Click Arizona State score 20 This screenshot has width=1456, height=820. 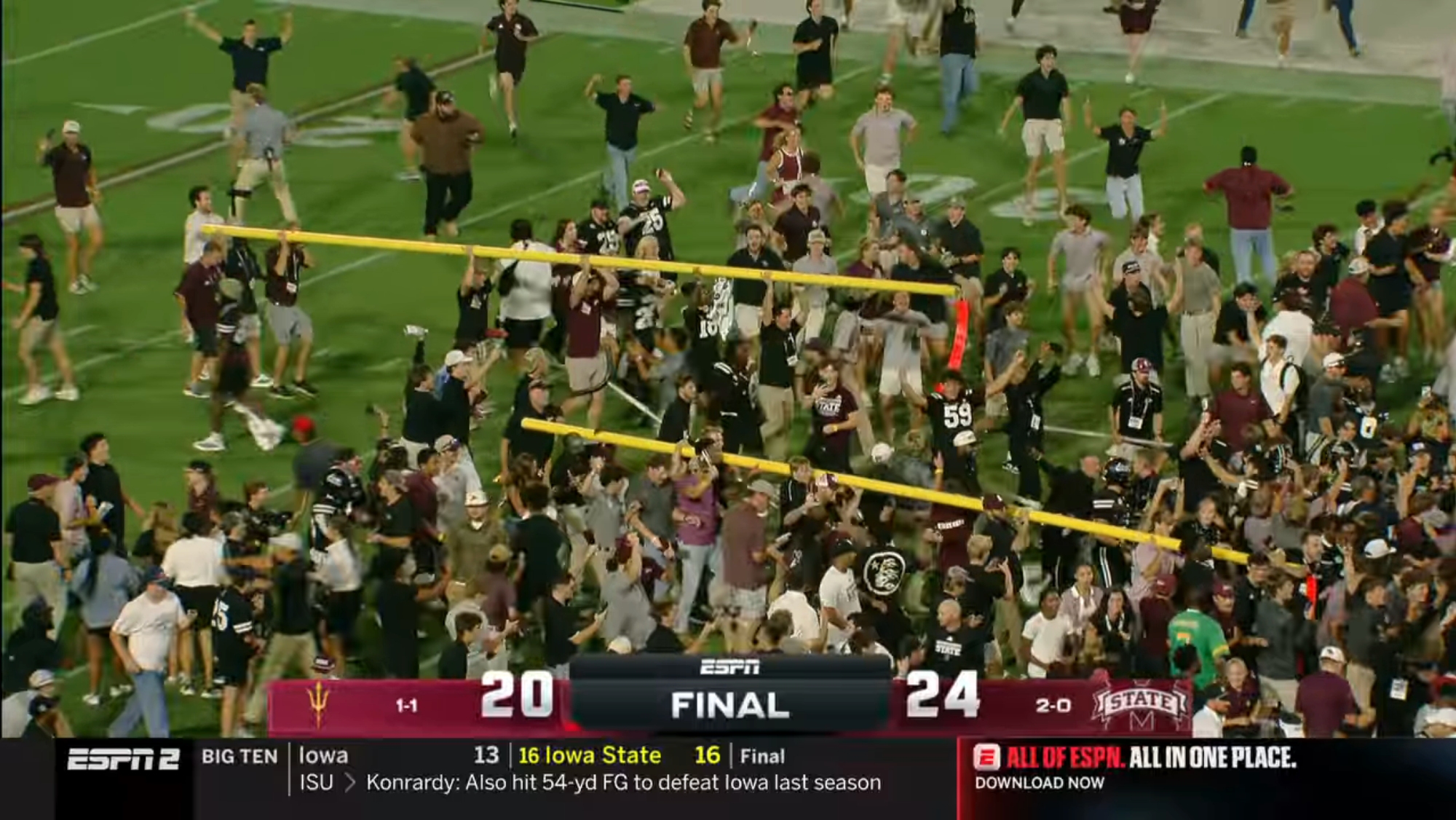tap(517, 695)
